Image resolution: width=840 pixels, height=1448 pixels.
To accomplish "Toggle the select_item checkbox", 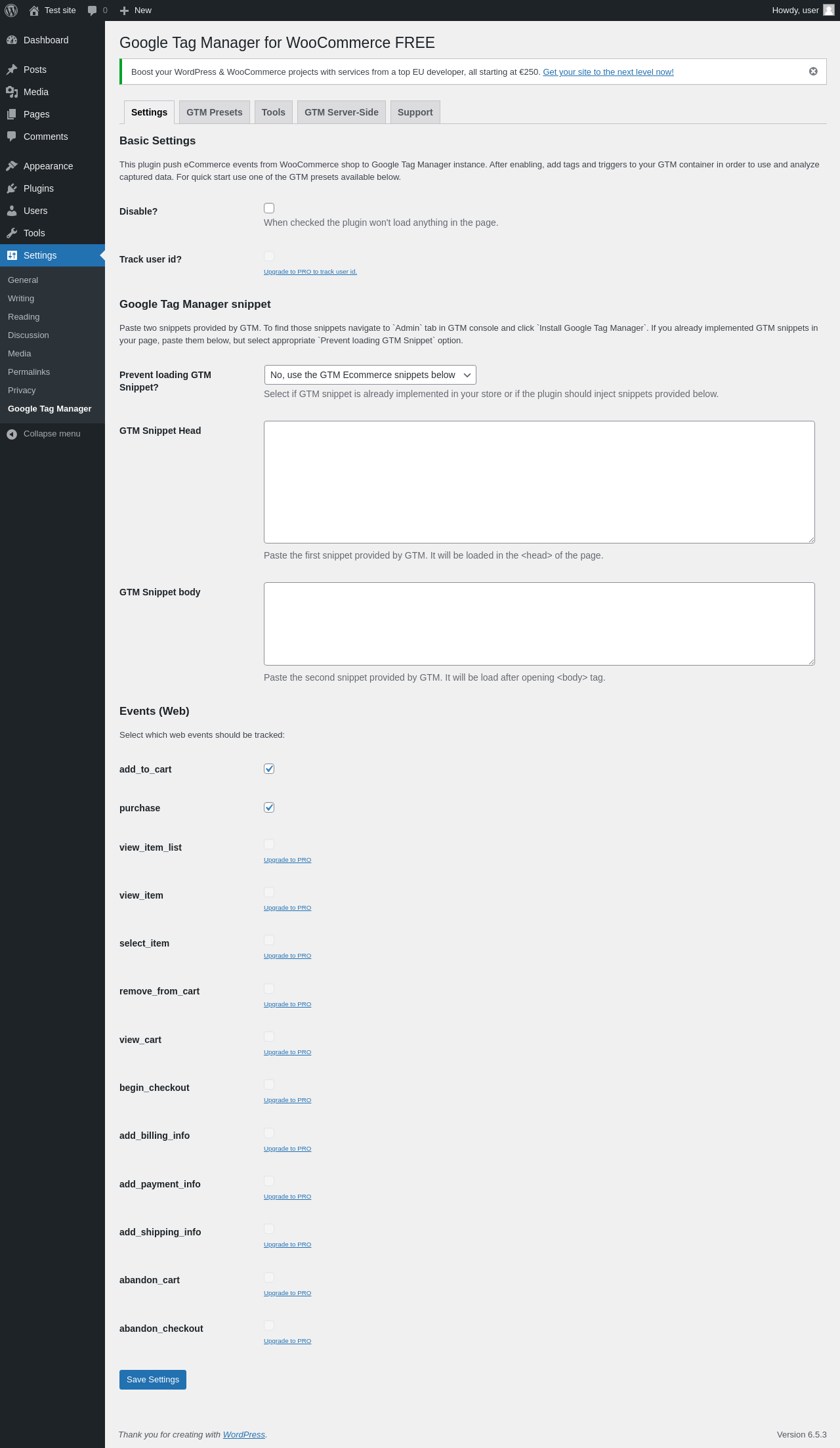I will pyautogui.click(x=269, y=940).
